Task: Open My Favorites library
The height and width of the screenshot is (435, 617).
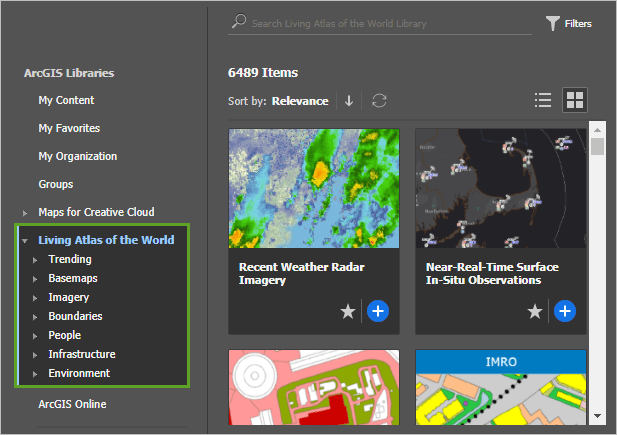Action: [69, 128]
